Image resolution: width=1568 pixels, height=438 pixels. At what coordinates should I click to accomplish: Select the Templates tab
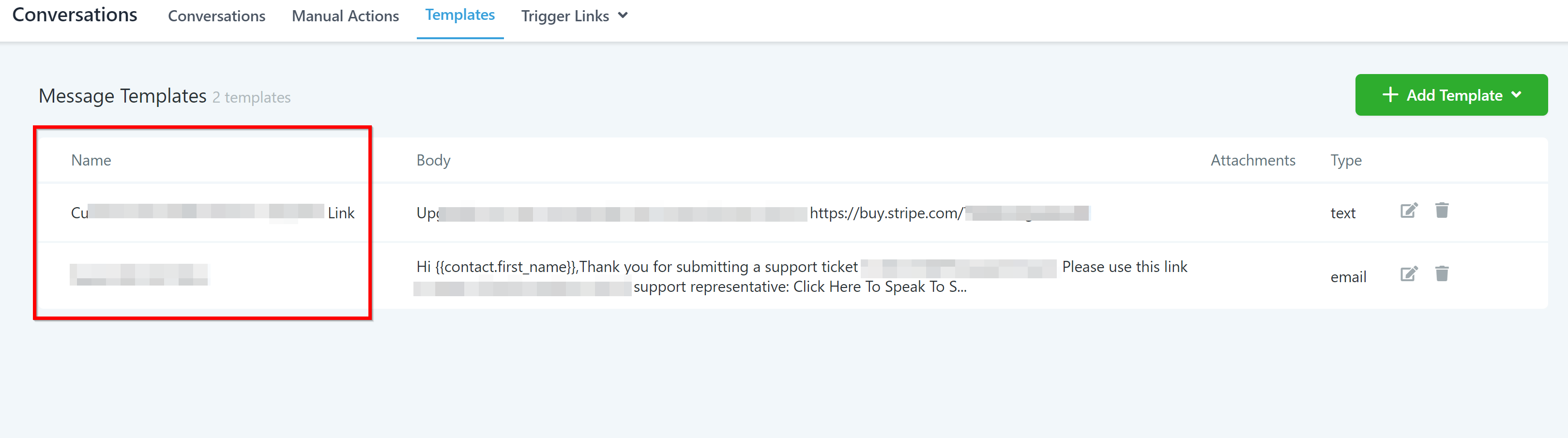pyautogui.click(x=459, y=15)
